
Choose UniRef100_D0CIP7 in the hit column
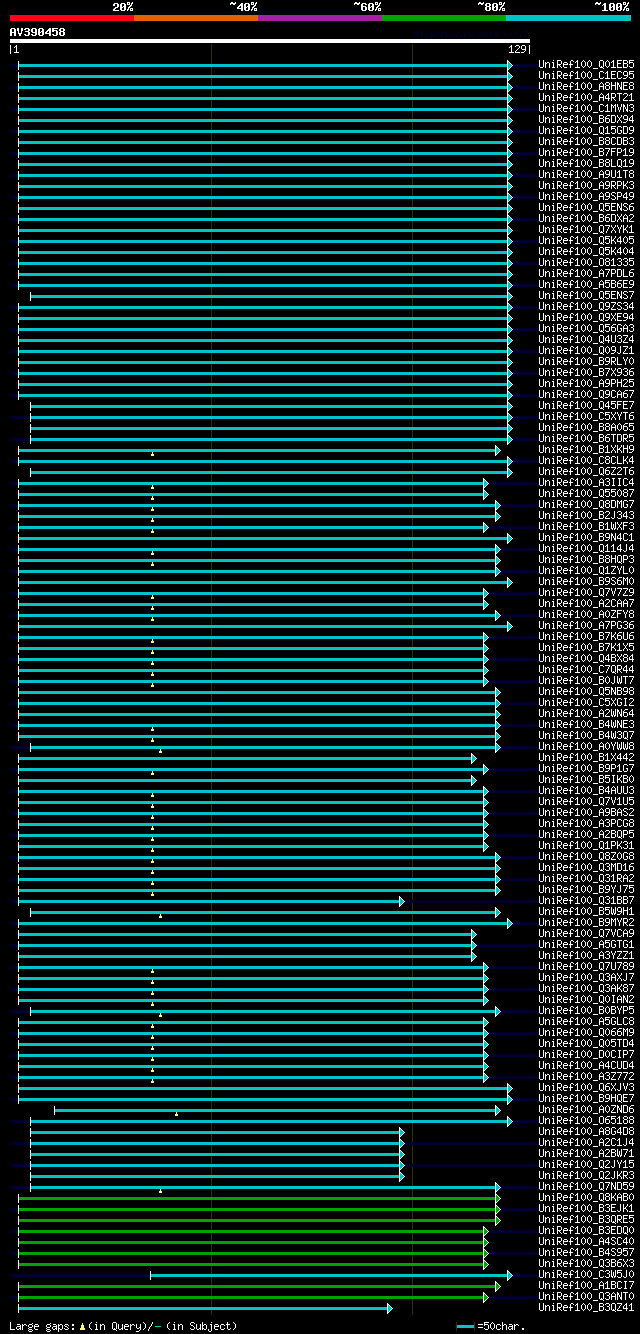tap(586, 1055)
